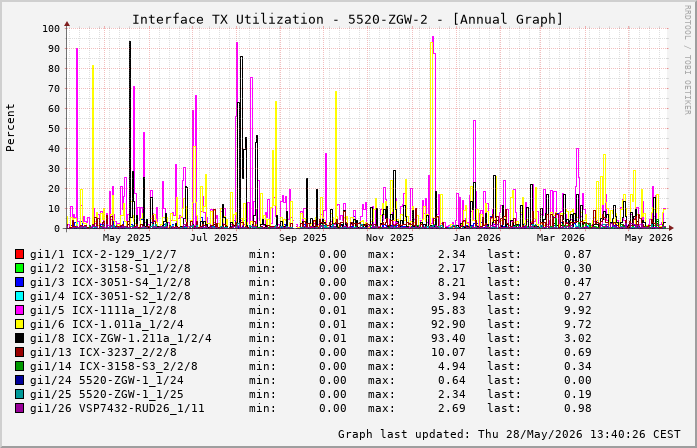Click the last value 0.98 for gi1/26

tap(578, 408)
